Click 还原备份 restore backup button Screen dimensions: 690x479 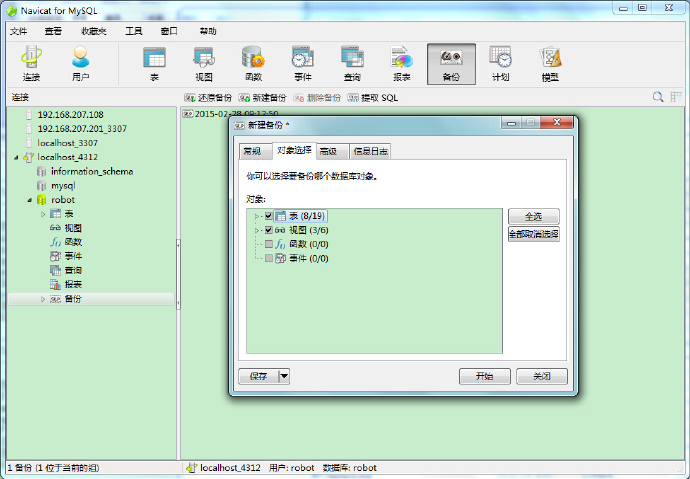click(x=208, y=98)
